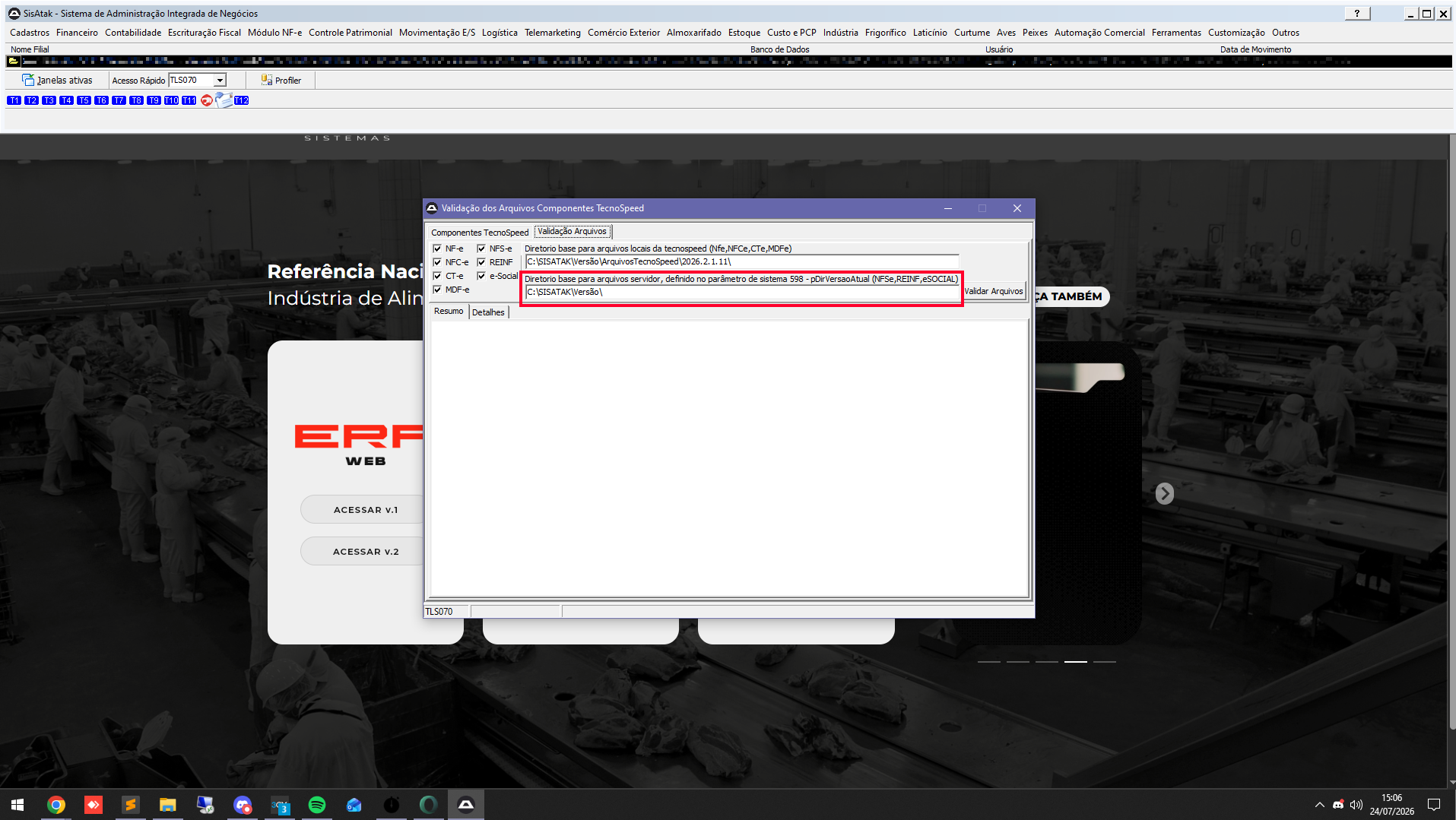Click the SisAtak taskbar icon
Image resolution: width=1456 pixels, height=820 pixels.
pyautogui.click(x=466, y=805)
